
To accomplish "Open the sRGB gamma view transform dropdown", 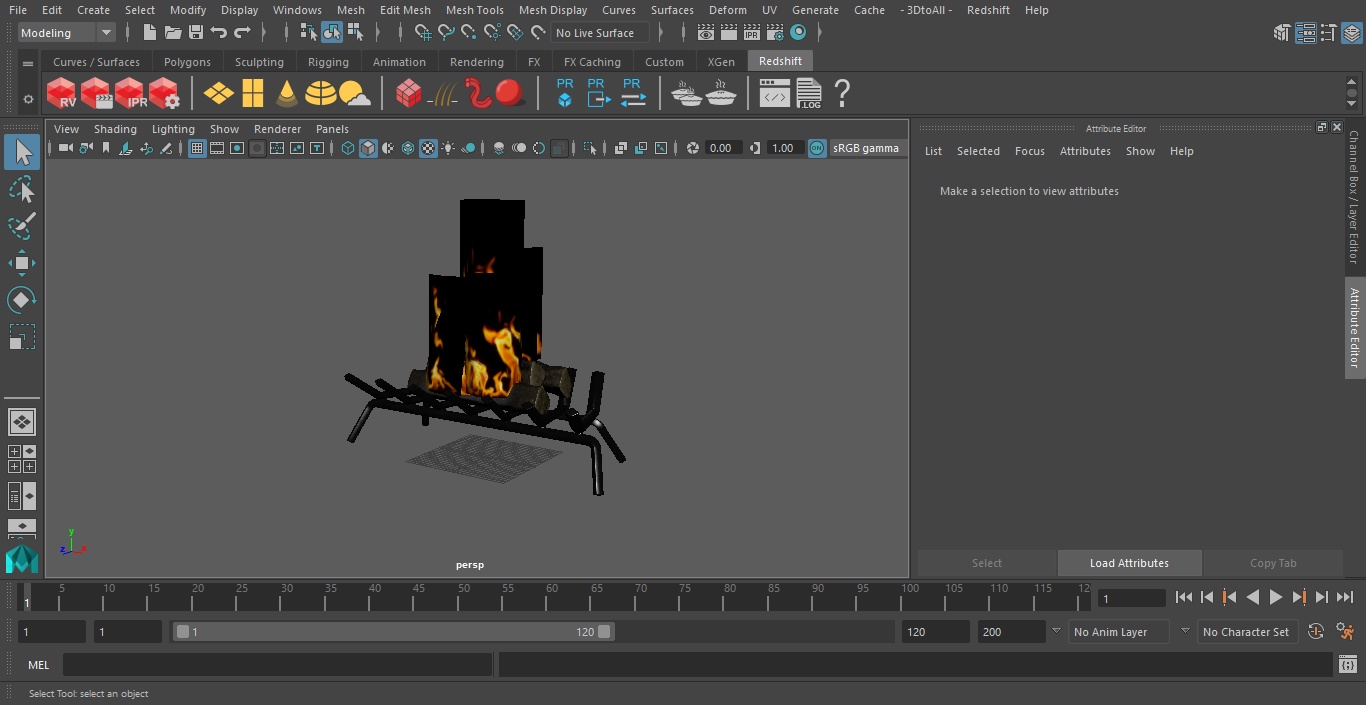I will (x=866, y=148).
